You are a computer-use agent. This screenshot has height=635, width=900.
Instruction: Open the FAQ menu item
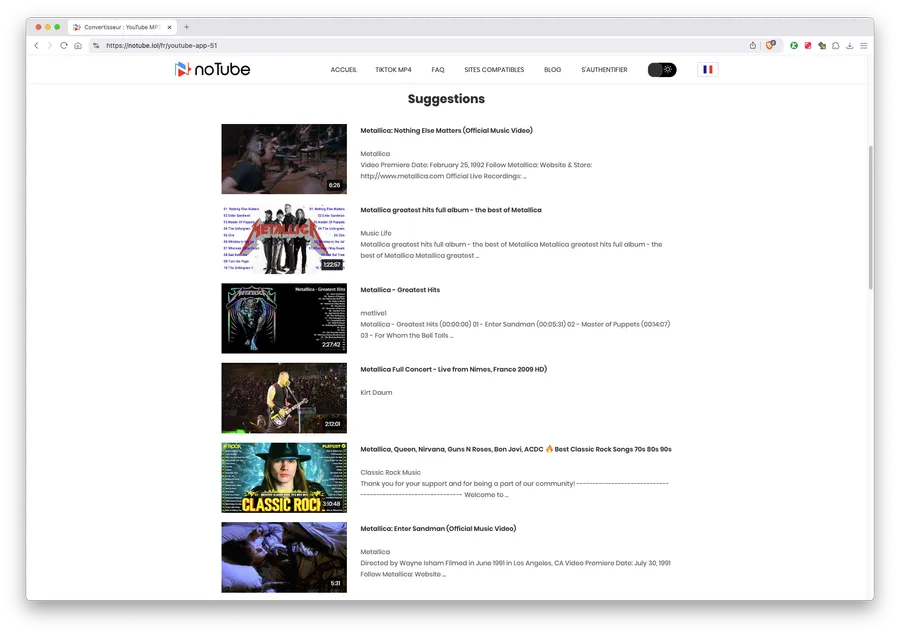tap(438, 69)
